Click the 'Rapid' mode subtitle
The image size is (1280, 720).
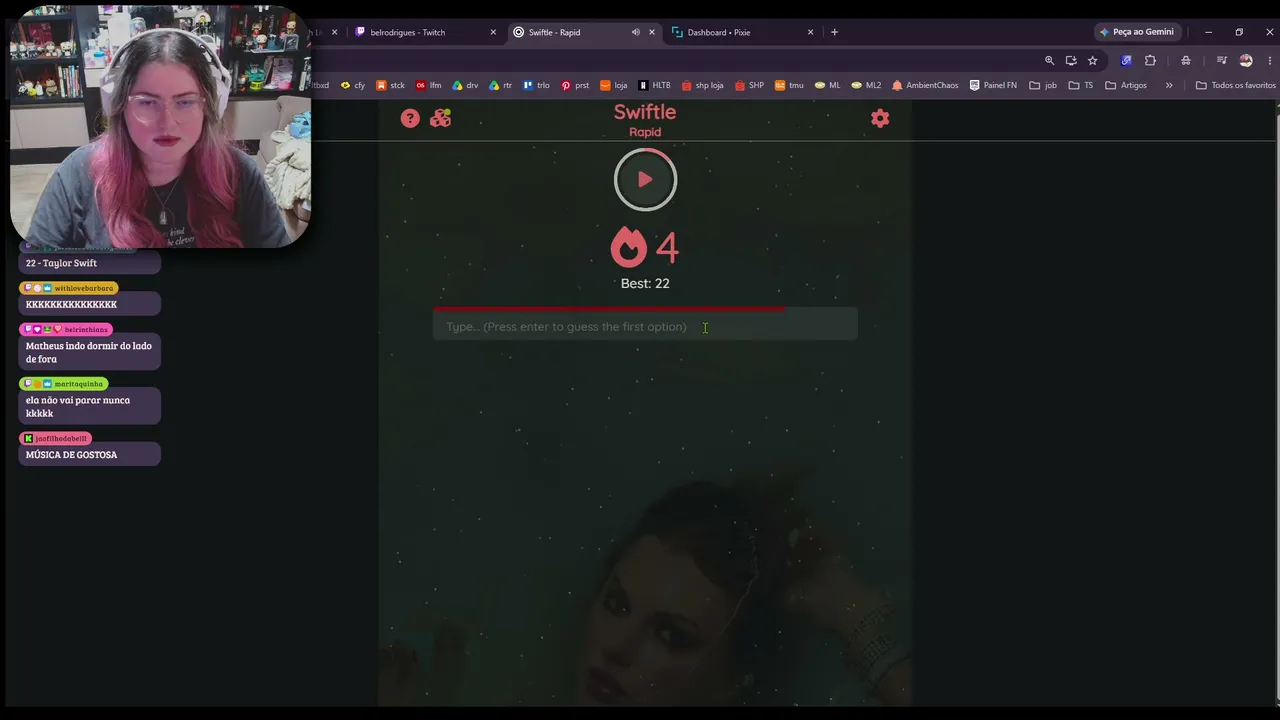(645, 132)
